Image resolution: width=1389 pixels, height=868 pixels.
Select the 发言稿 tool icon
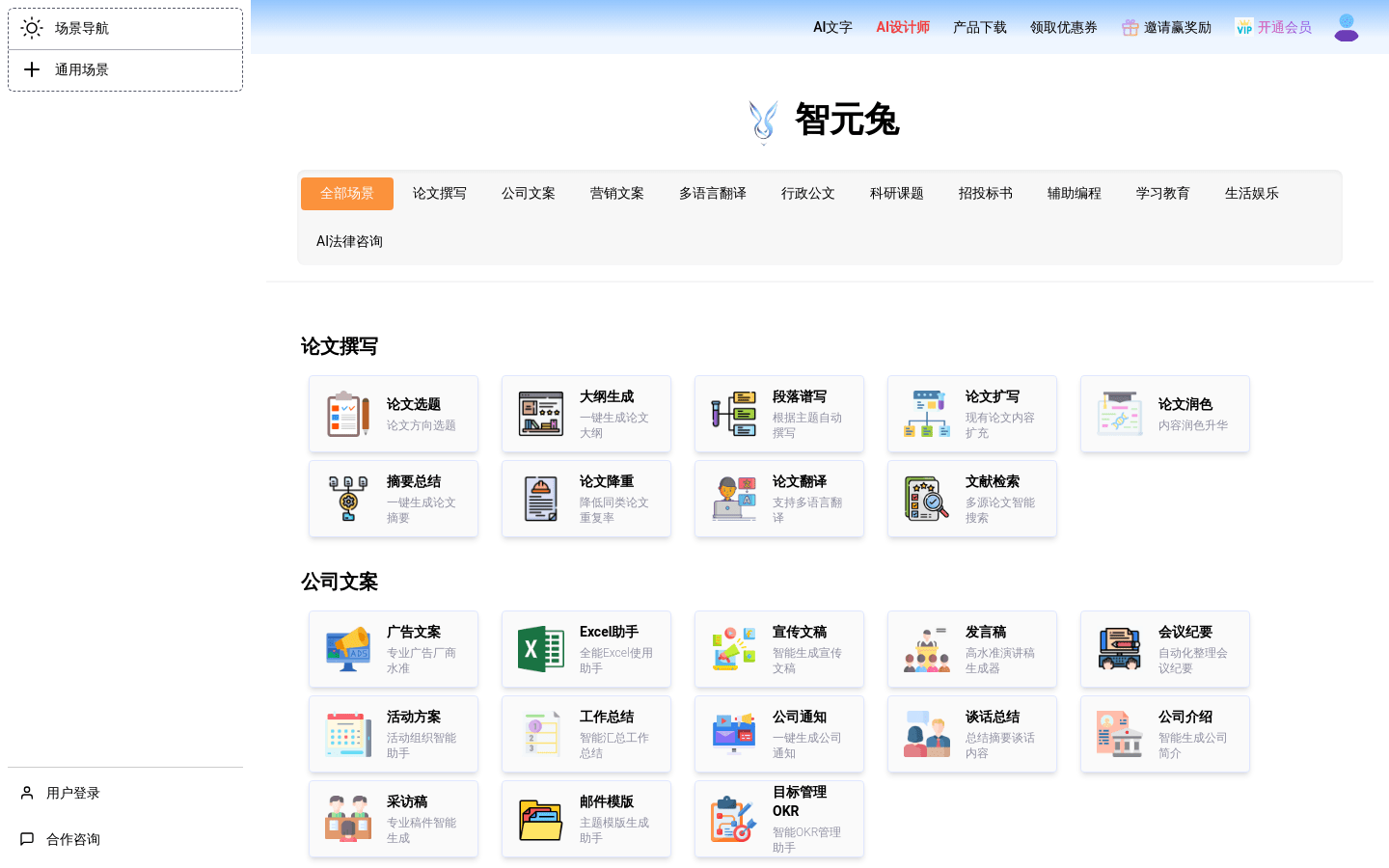(926, 648)
